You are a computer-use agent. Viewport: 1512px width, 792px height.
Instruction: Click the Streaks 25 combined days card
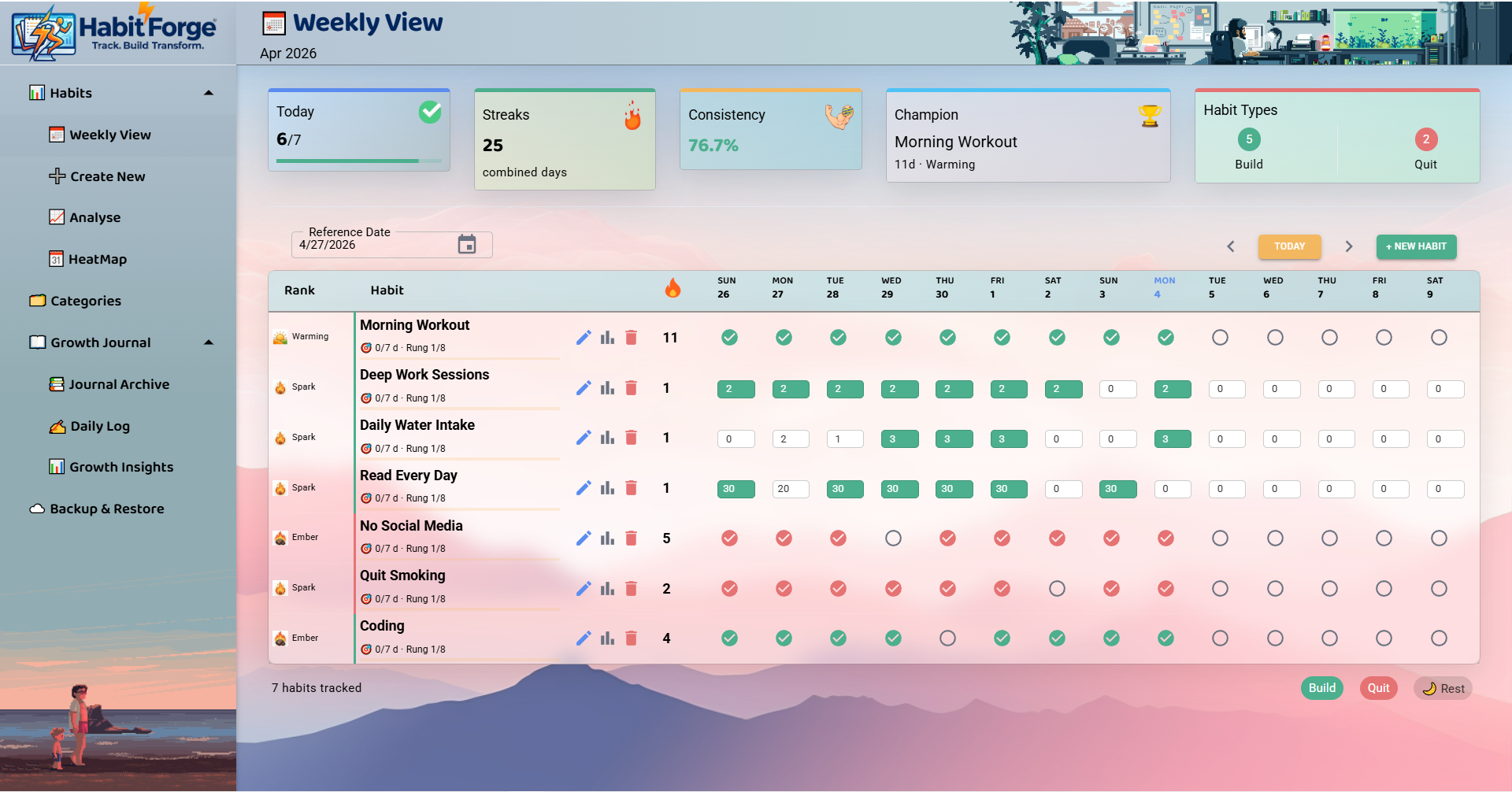pyautogui.click(x=565, y=139)
